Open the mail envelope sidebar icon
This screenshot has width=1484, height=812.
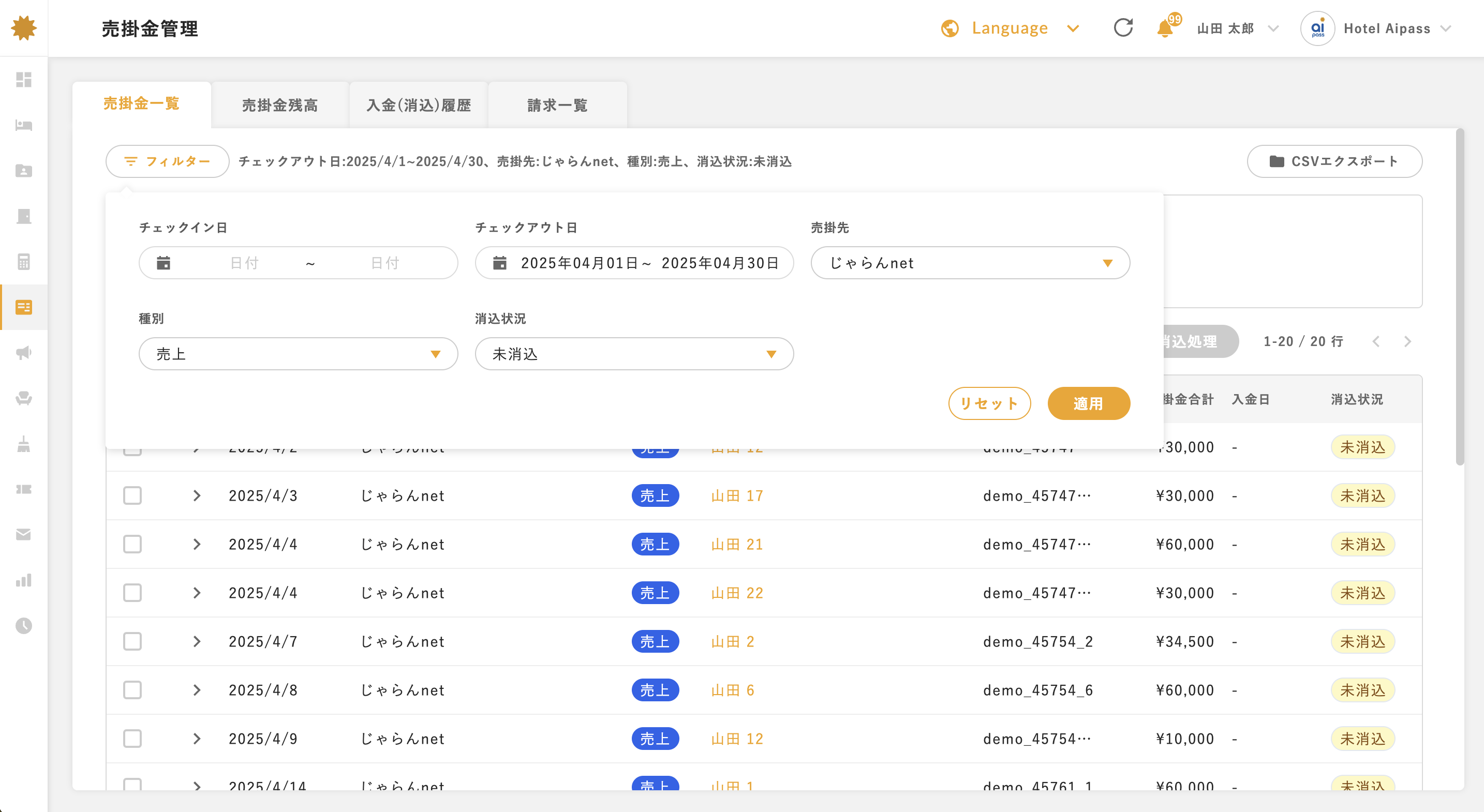pyautogui.click(x=24, y=534)
